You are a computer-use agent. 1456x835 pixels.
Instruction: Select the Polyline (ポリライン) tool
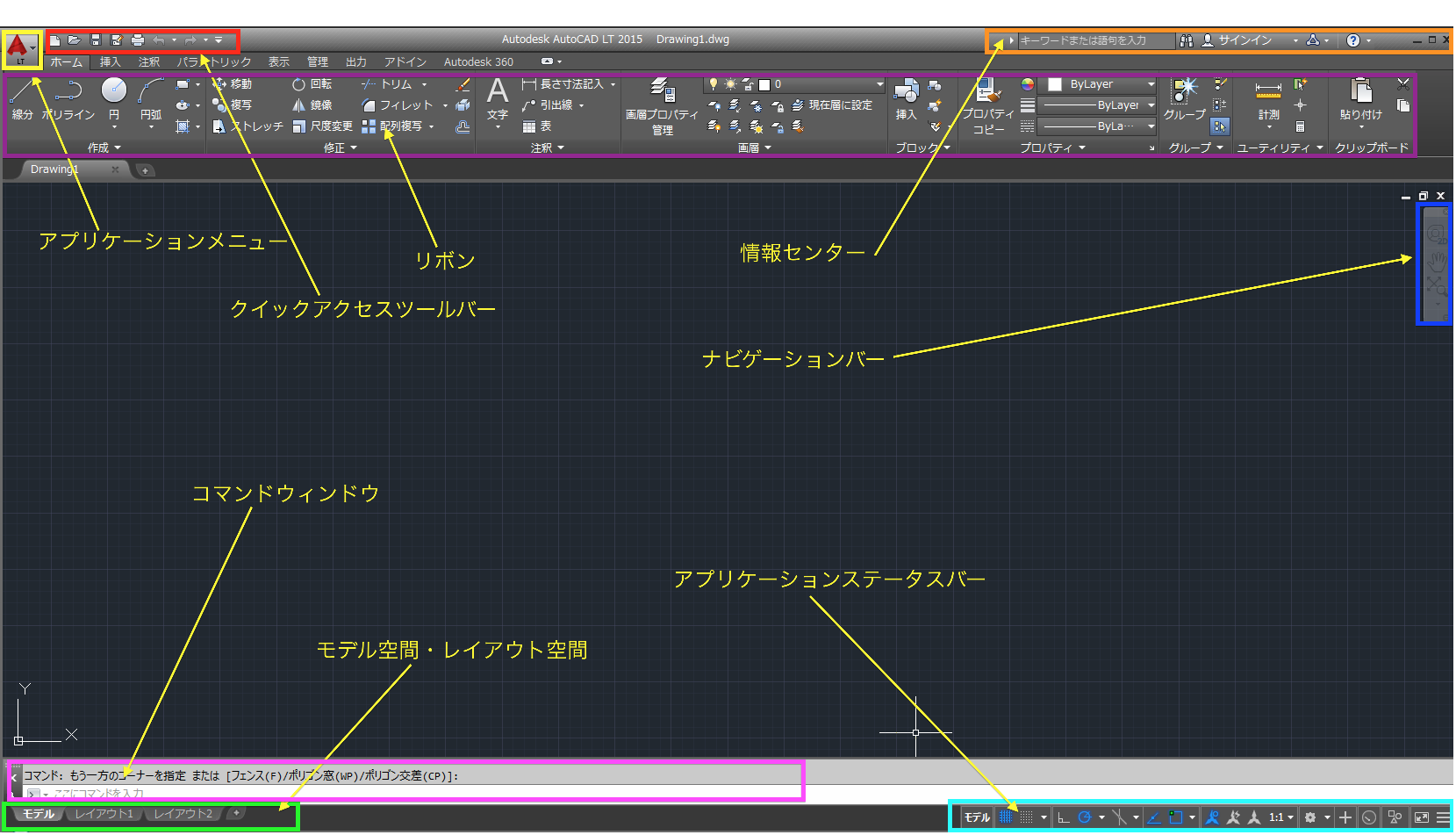68,99
